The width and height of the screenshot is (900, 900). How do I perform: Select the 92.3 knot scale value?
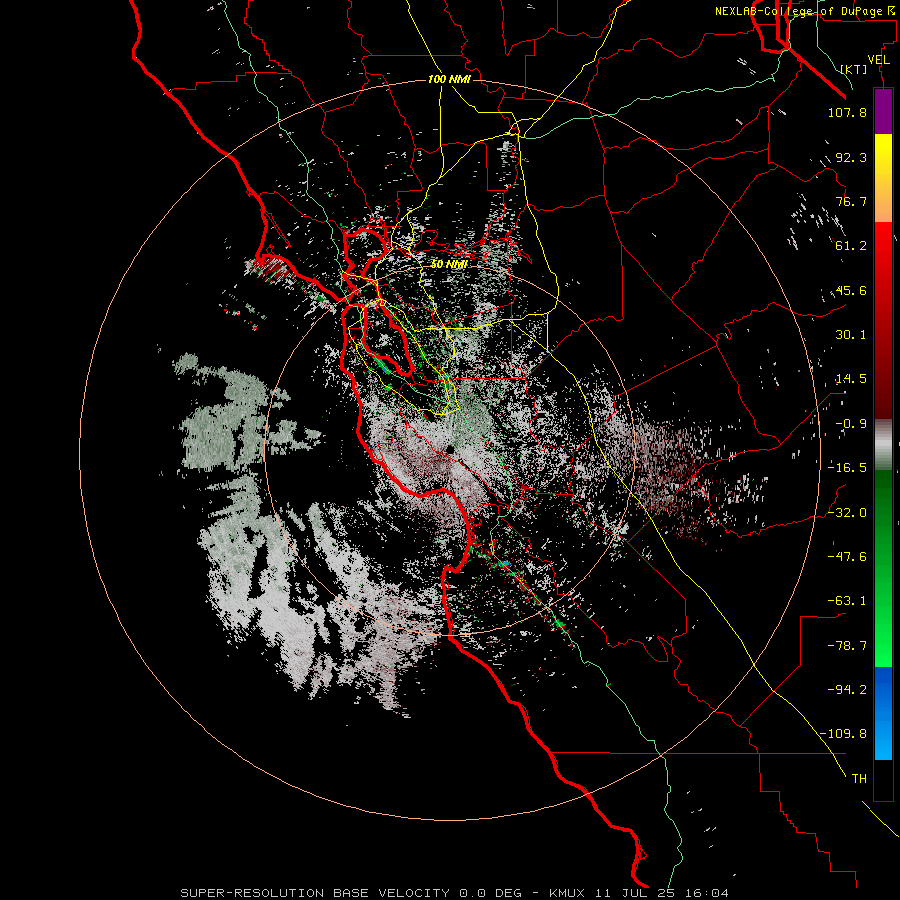pos(851,157)
